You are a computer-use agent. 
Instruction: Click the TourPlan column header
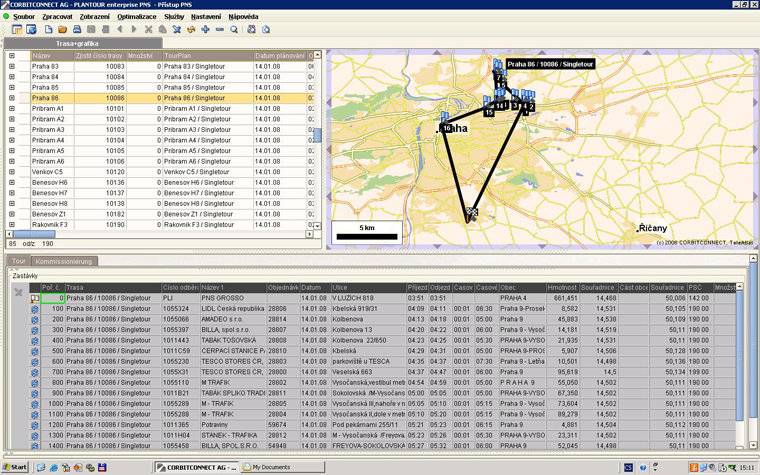pyautogui.click(x=207, y=56)
